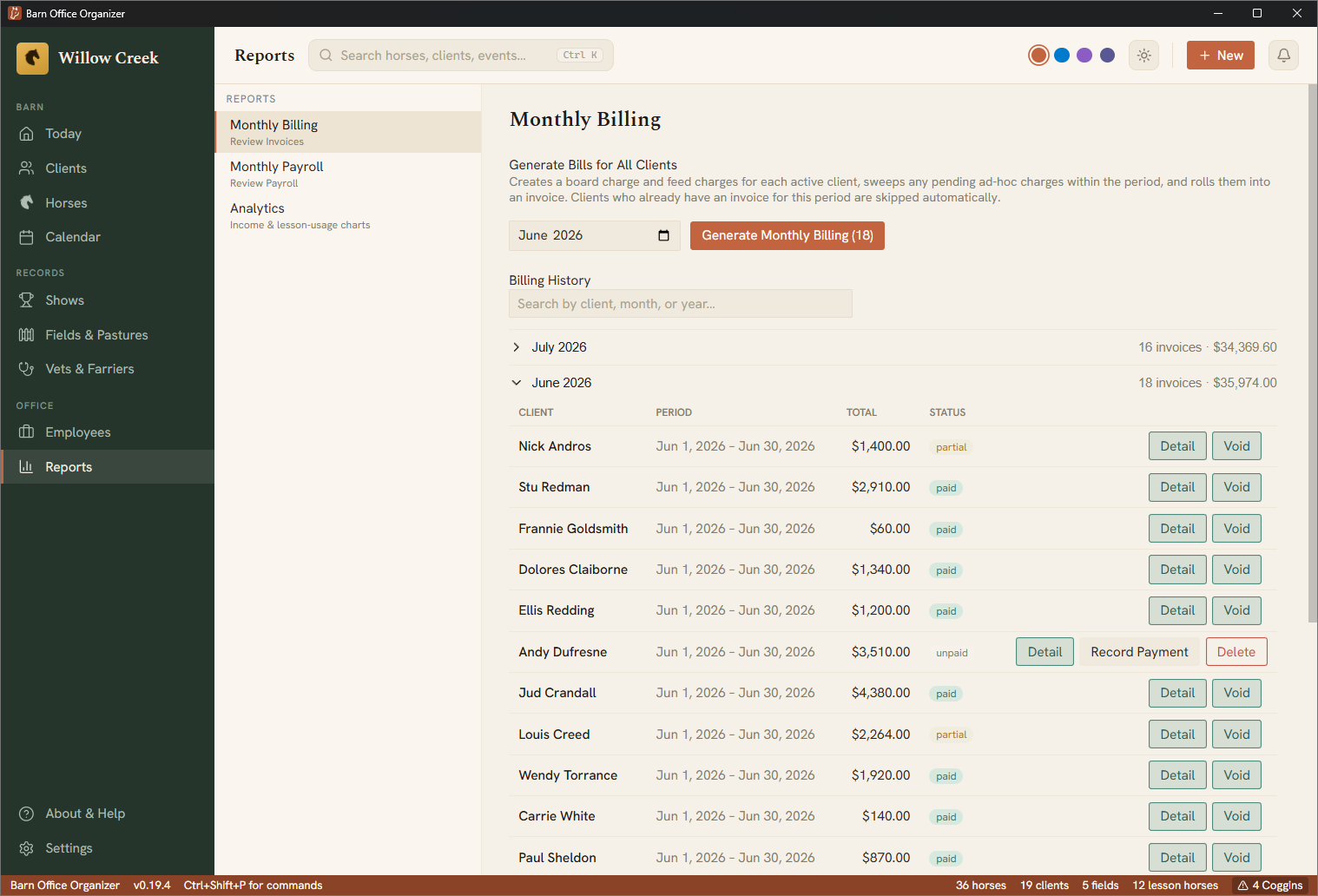This screenshot has width=1318, height=896.
Task: Click the 12 lesson horses status entry
Action: coord(1175,886)
